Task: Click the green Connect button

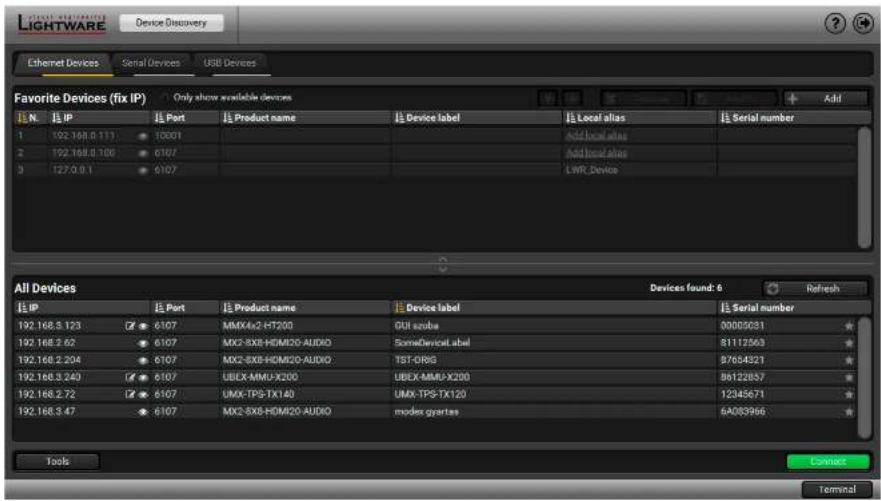Action: coord(828,462)
